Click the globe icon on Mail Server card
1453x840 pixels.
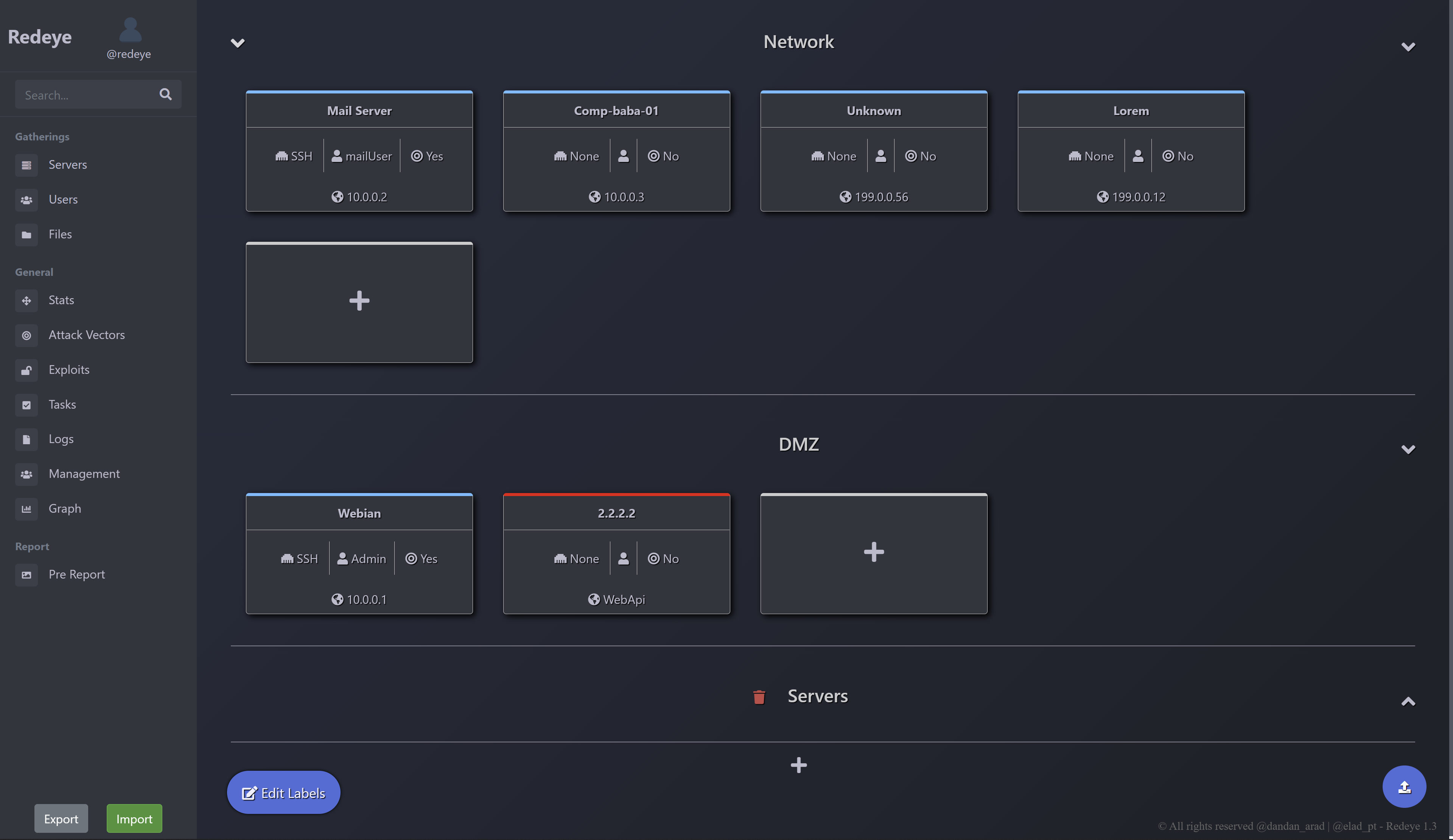point(337,197)
